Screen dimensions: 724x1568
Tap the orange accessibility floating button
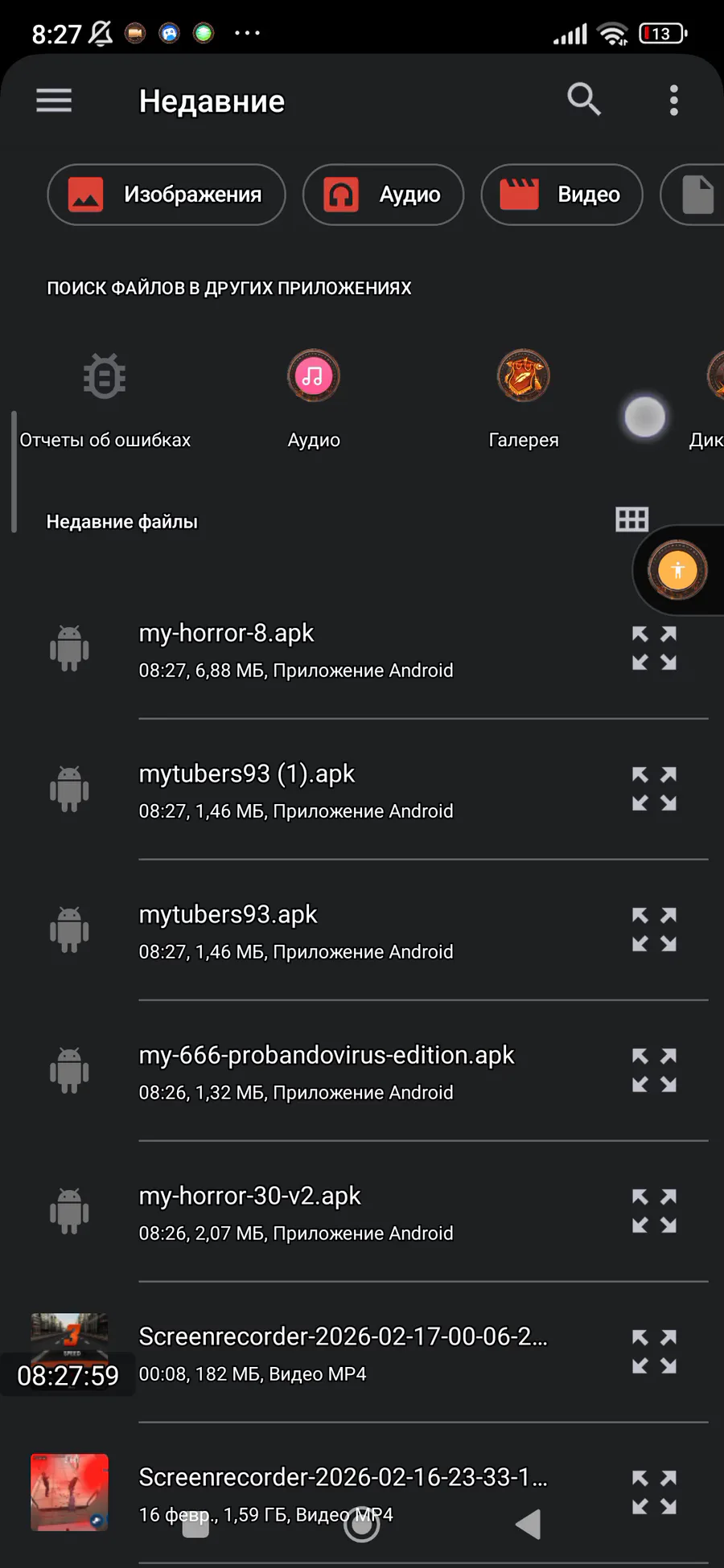[677, 570]
